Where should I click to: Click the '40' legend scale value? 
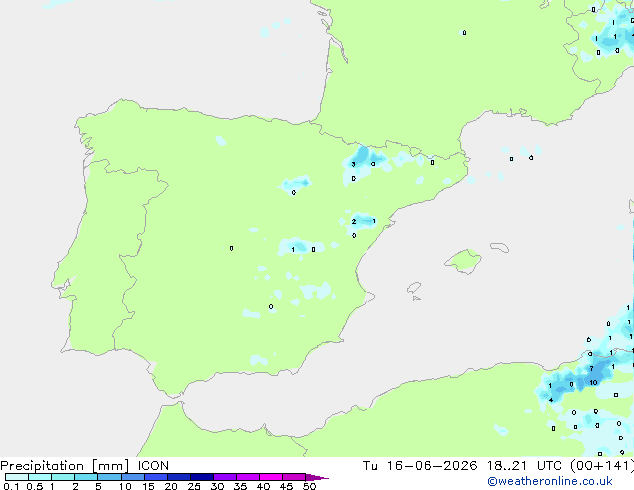point(263,486)
